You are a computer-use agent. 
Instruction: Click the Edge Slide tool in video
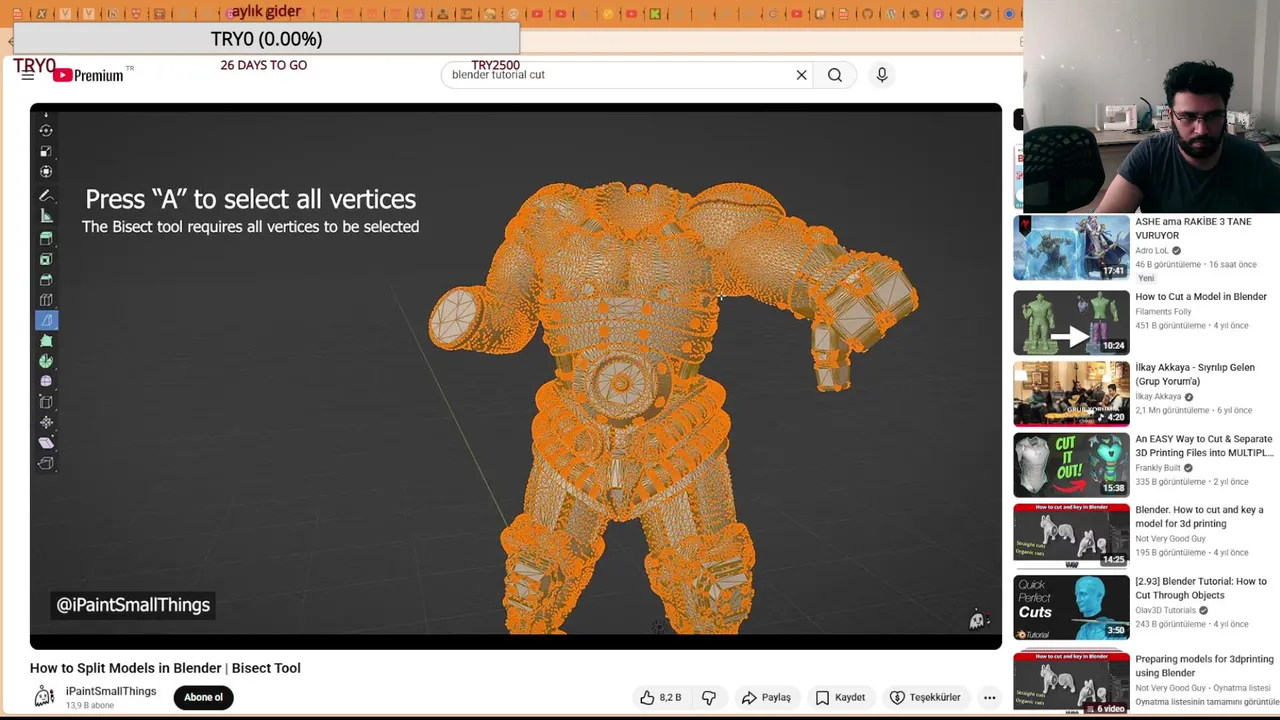tap(46, 402)
